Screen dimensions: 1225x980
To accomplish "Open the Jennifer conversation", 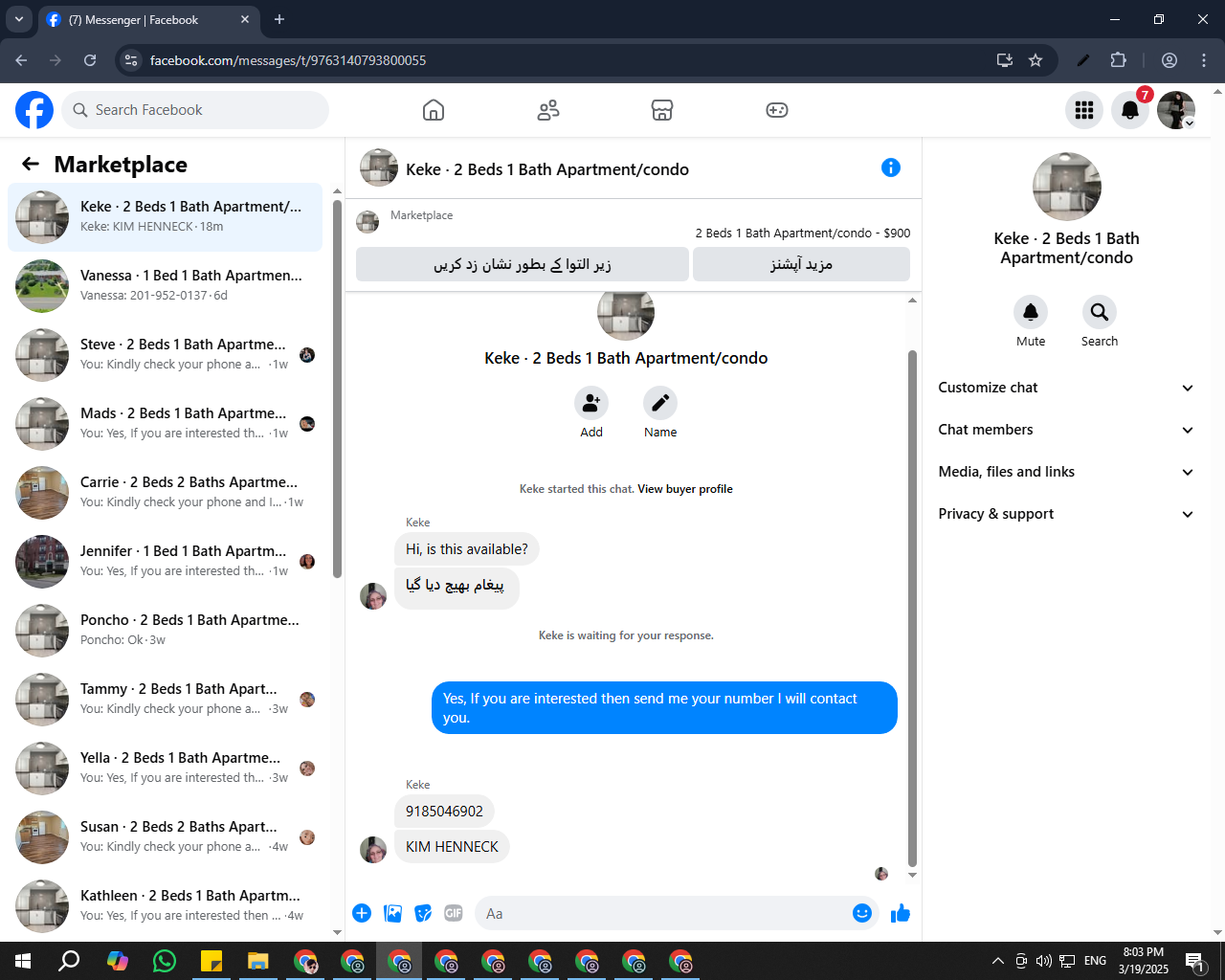I will 165,562.
